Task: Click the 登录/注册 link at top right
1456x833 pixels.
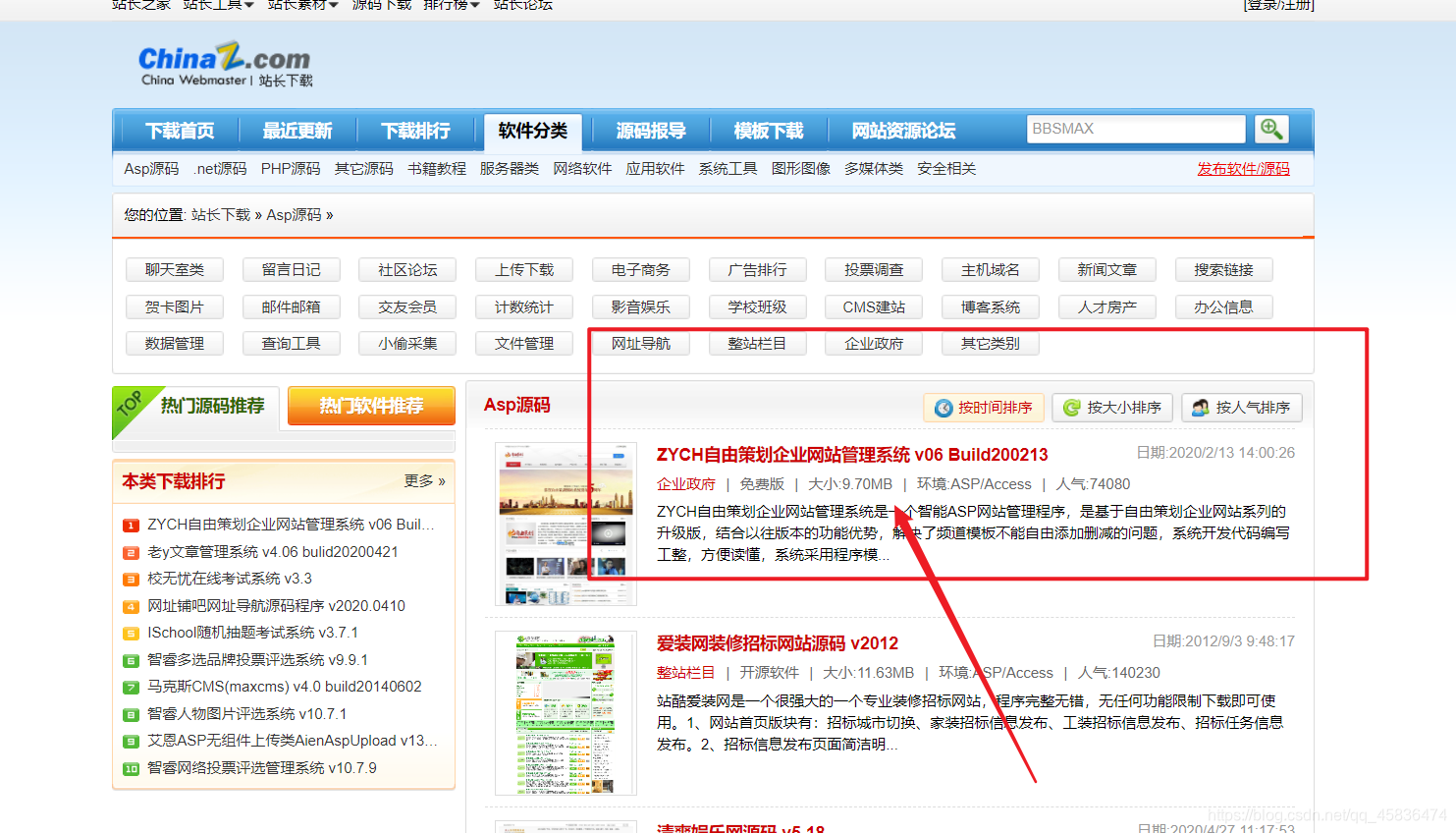Action: 1278,5
